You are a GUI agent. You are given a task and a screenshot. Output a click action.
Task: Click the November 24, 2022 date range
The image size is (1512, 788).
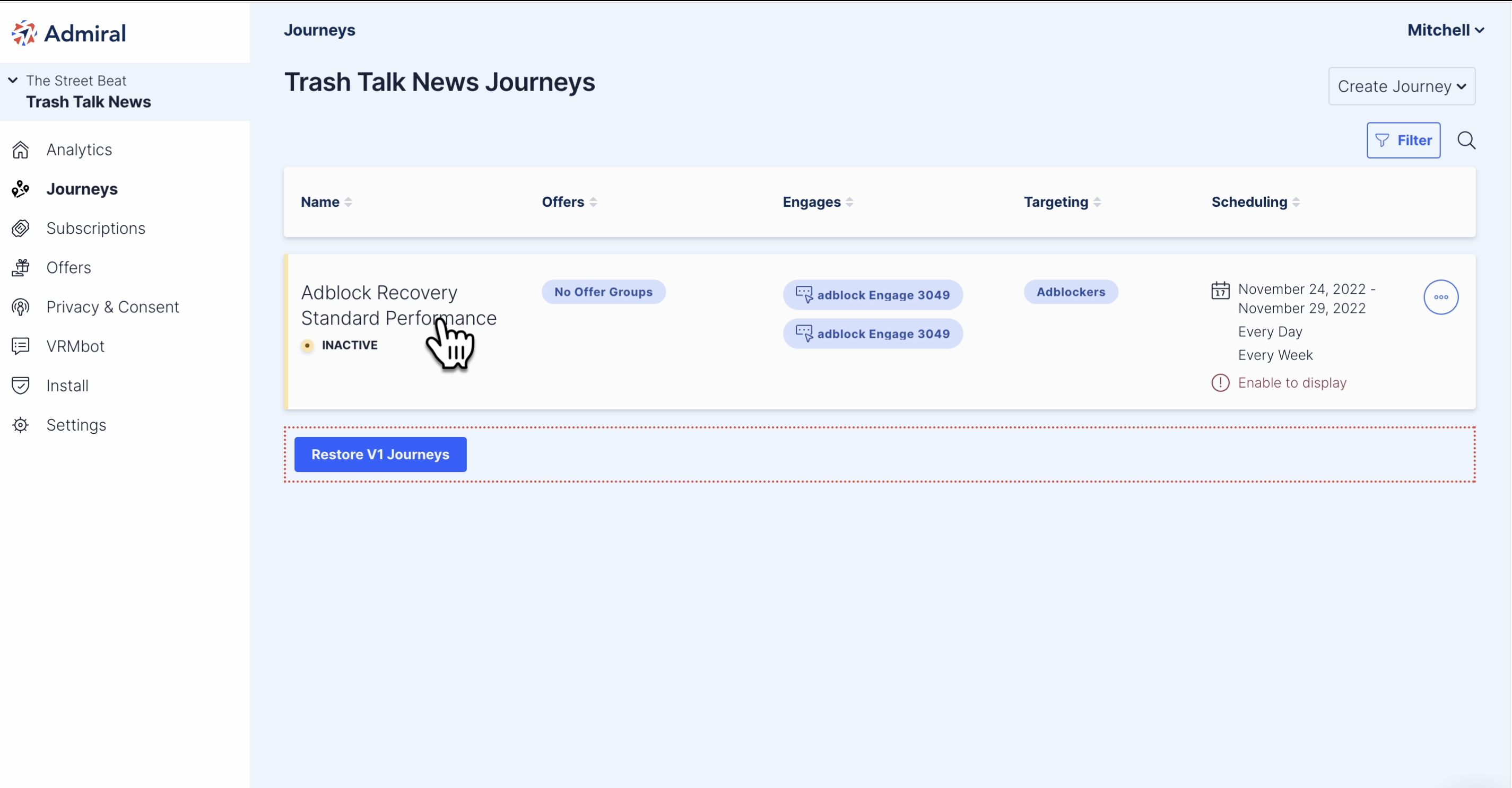click(1307, 299)
